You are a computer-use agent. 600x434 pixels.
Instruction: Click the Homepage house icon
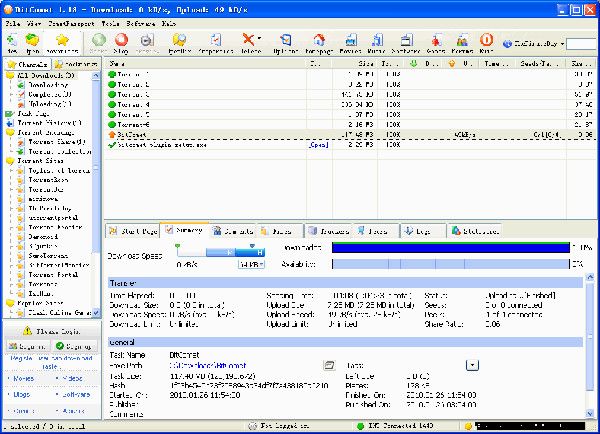[319, 40]
